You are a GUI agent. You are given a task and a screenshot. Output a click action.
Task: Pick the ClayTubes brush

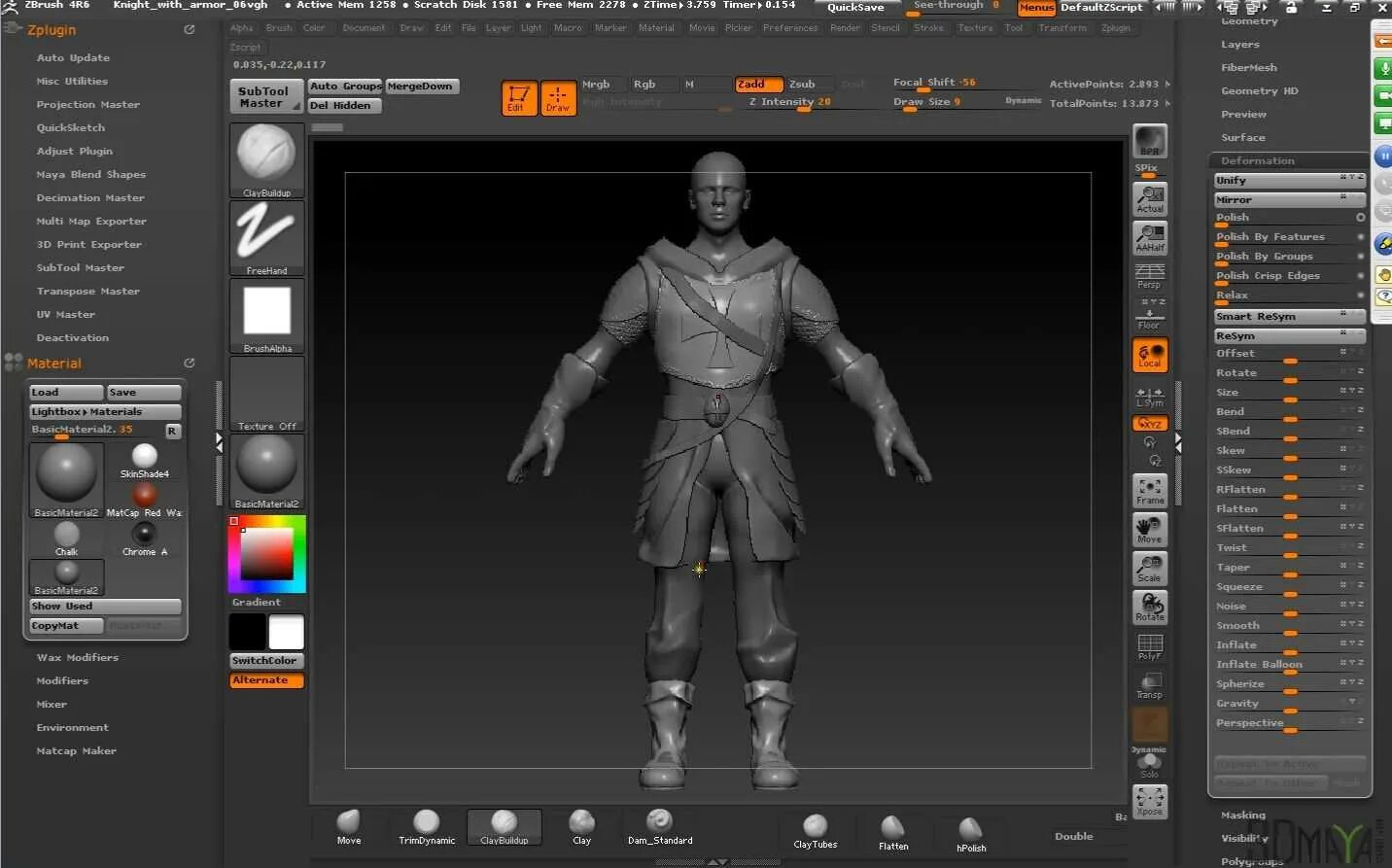(816, 831)
